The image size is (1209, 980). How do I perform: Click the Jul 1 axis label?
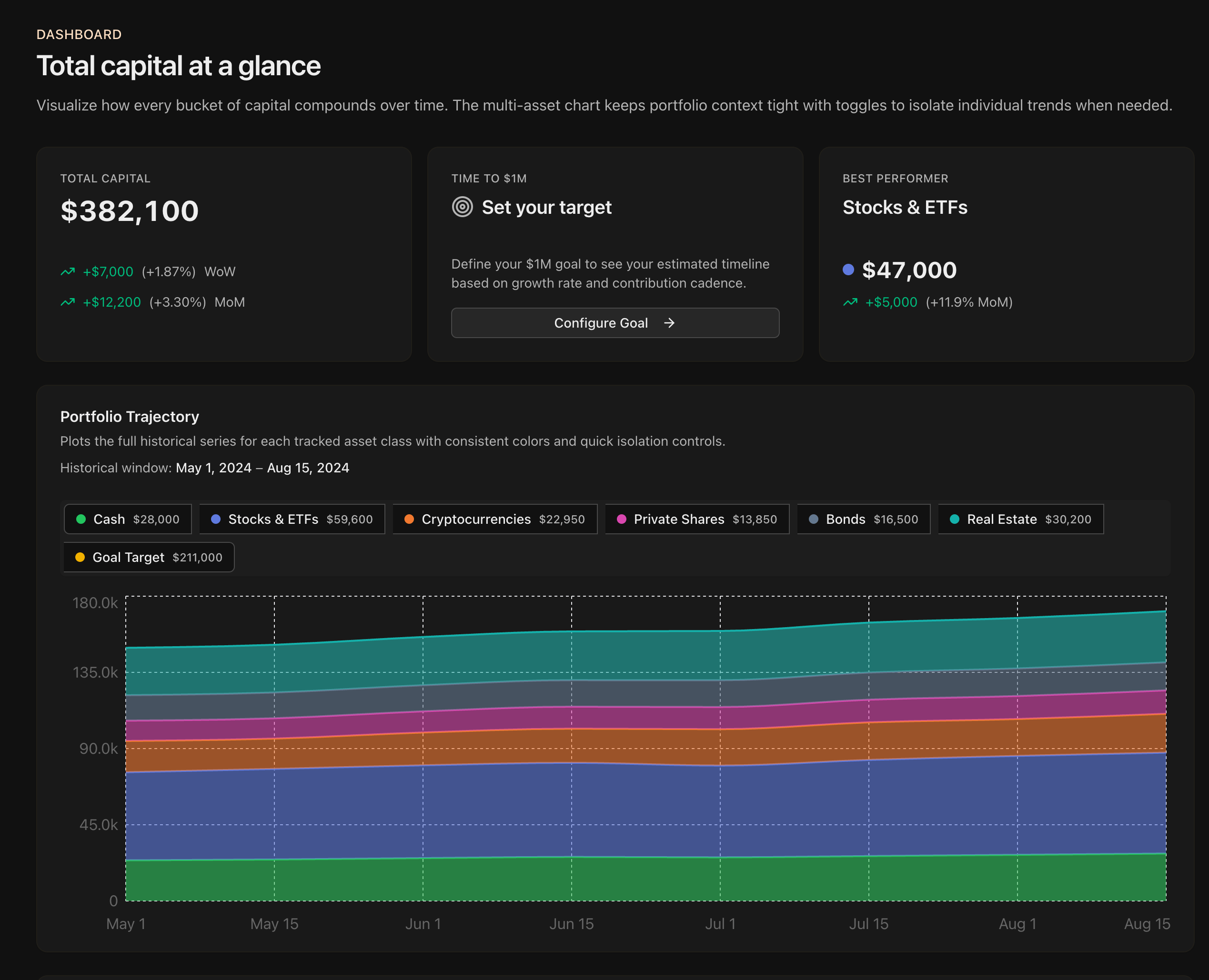(720, 923)
